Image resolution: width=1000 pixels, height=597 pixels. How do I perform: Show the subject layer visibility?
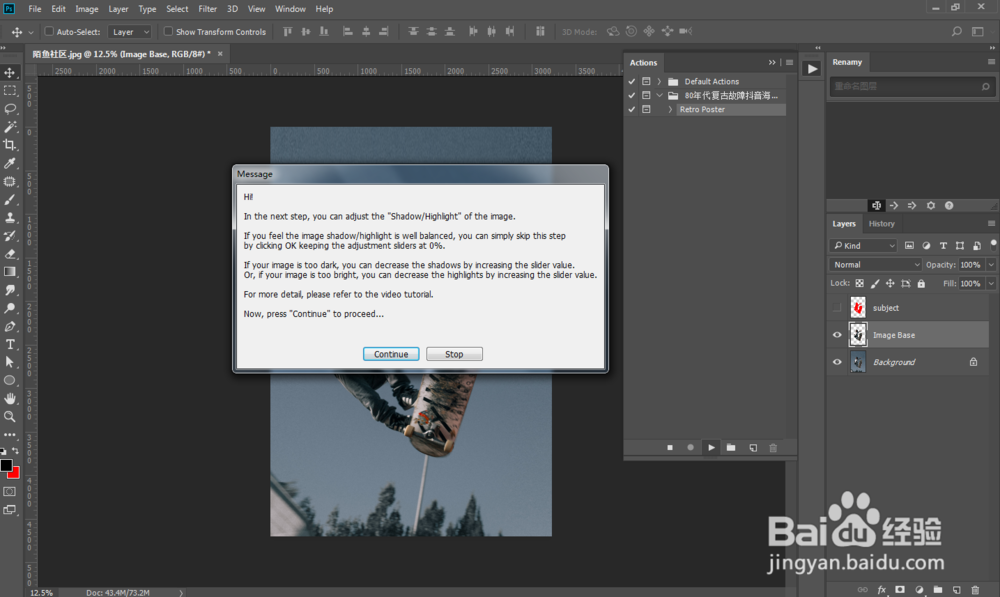click(837, 308)
